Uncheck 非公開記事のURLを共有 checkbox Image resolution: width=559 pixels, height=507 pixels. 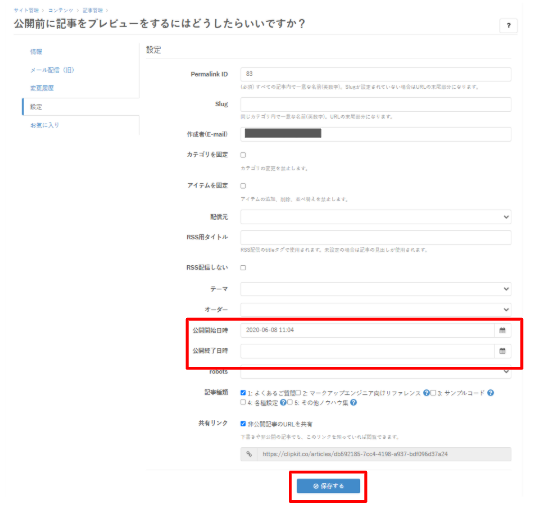click(243, 424)
